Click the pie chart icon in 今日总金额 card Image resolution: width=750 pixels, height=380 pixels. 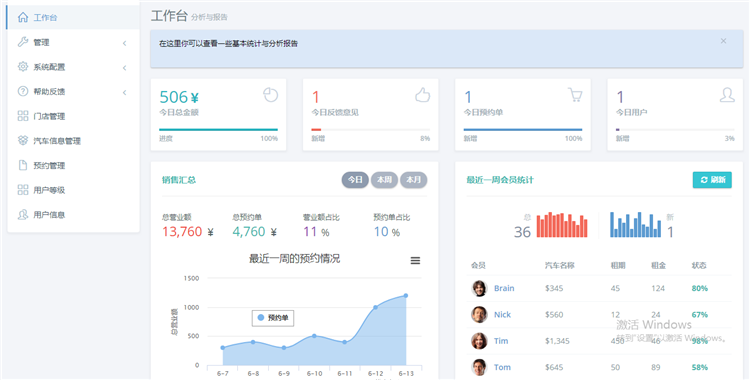(x=270, y=95)
